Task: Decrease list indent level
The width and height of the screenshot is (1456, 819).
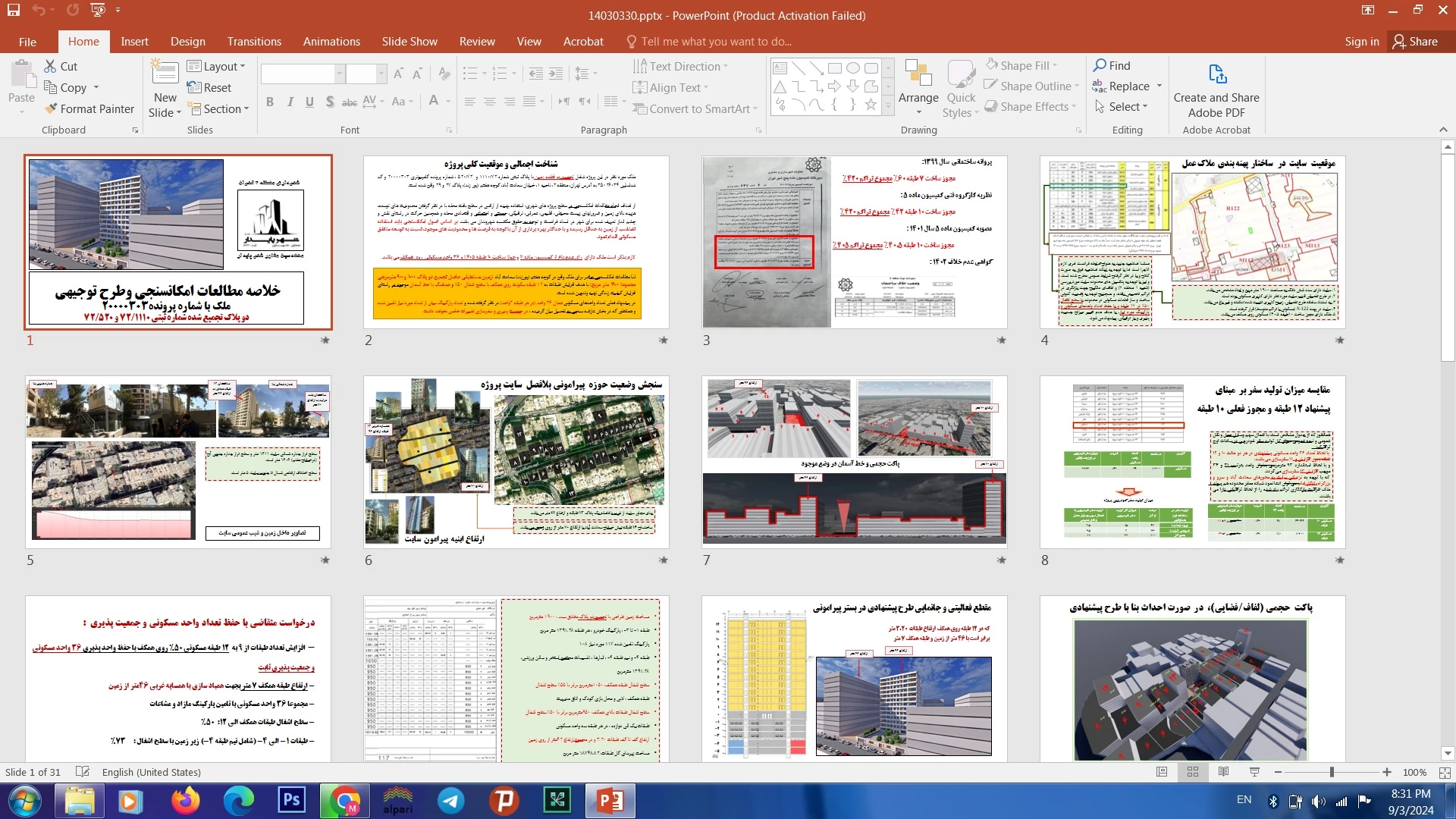Action: tap(536, 74)
